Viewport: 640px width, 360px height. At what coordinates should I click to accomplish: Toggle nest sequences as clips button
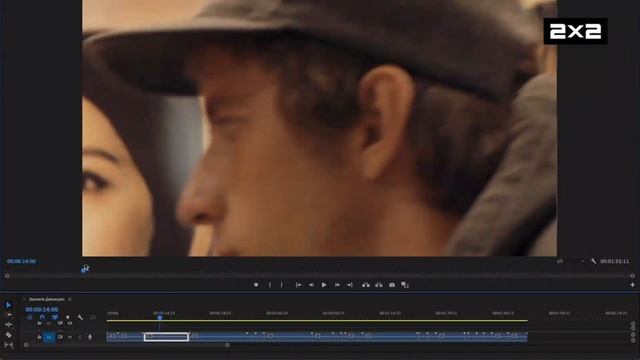pos(29,317)
